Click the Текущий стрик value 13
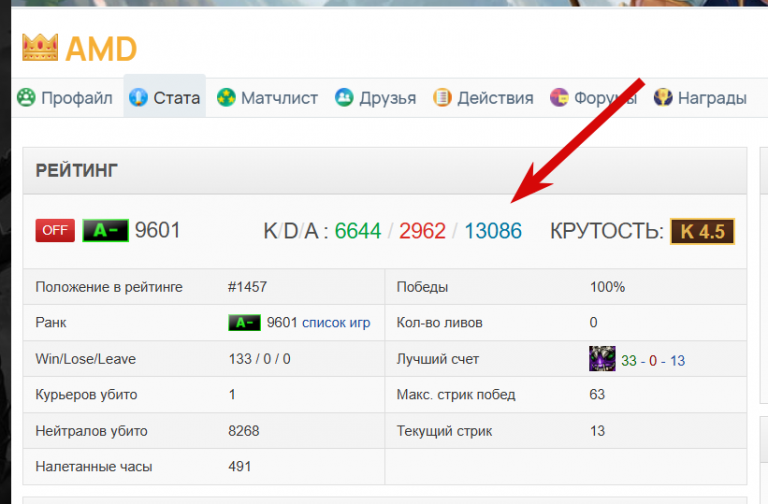 click(x=597, y=431)
